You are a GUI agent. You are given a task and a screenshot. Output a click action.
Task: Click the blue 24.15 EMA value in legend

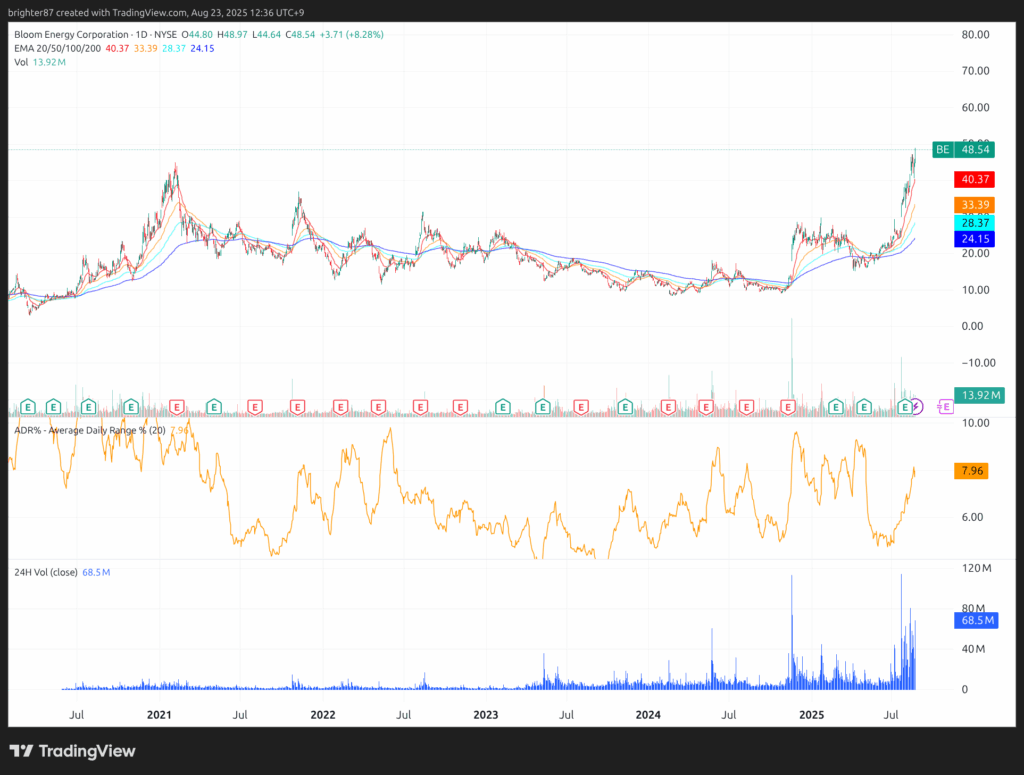(202, 48)
